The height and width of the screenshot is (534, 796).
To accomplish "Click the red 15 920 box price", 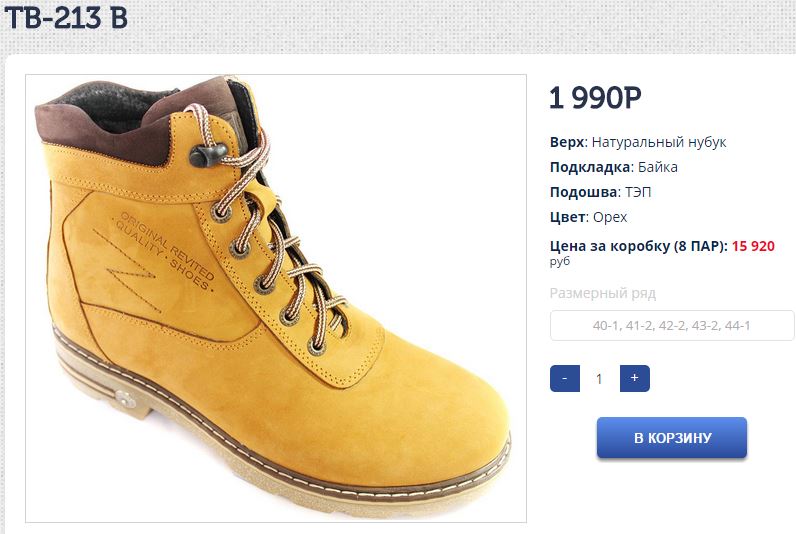I will click(x=753, y=246).
